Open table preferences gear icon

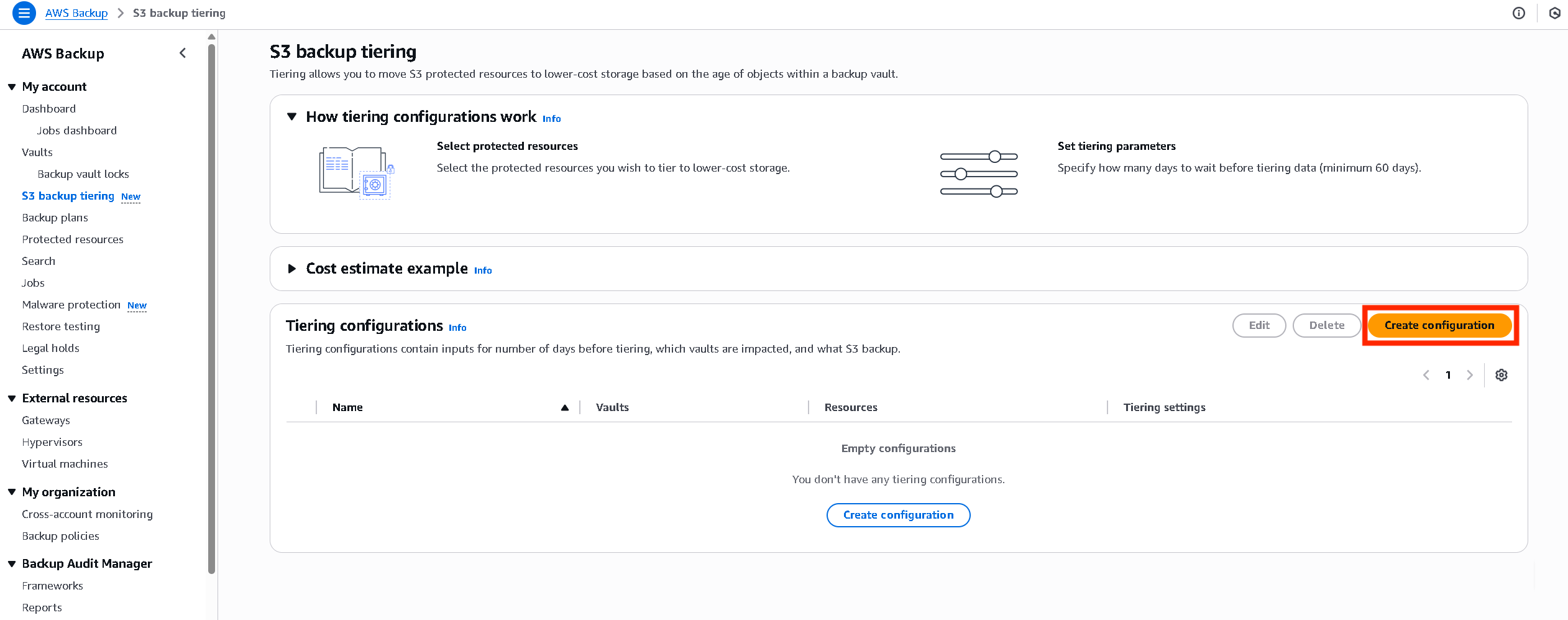coord(1501,375)
